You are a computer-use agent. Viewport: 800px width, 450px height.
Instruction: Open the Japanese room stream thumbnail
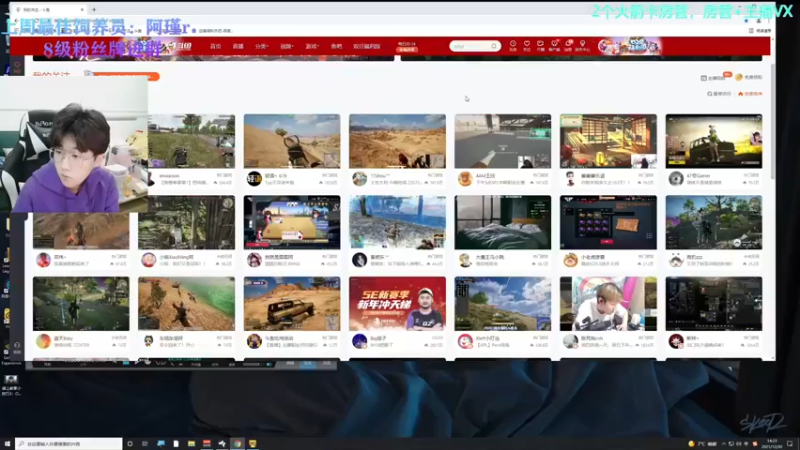pos(608,141)
